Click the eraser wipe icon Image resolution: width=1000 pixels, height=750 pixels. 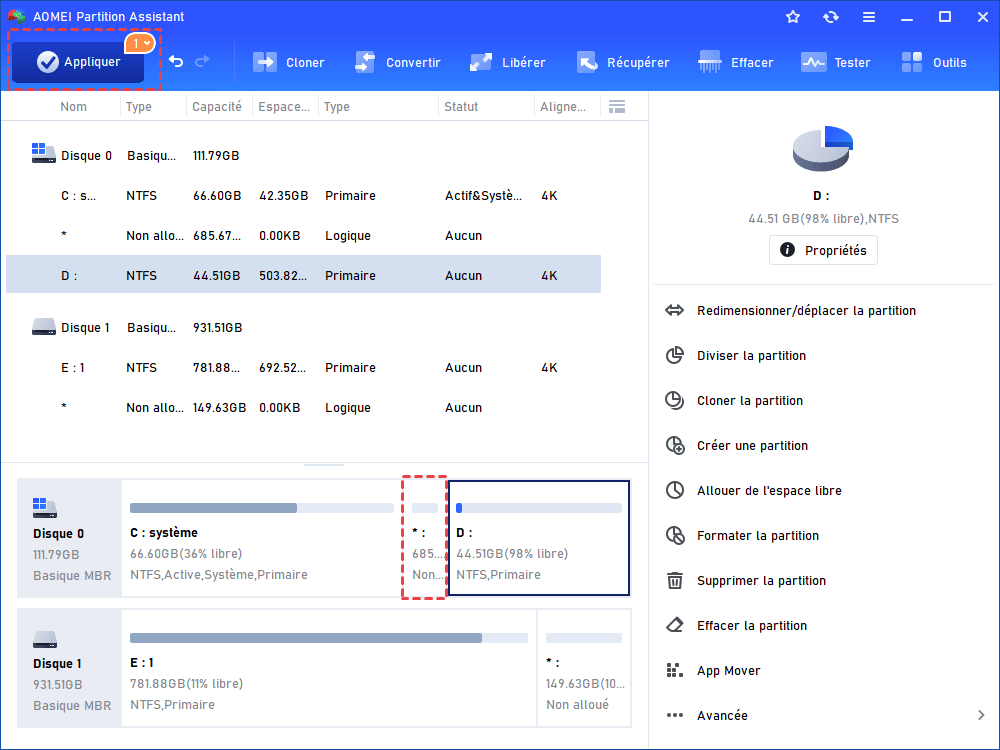pyautogui.click(x=675, y=626)
